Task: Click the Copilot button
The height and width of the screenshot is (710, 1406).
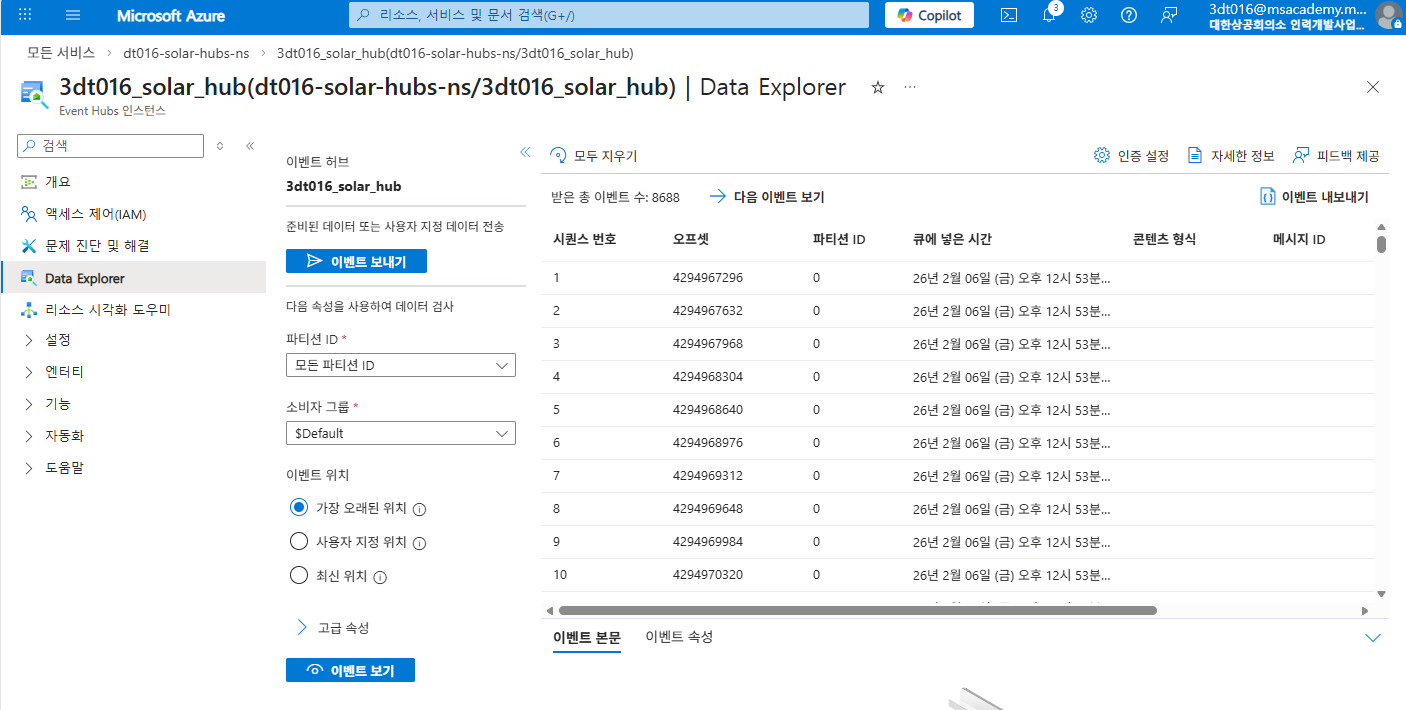Action: click(x=929, y=15)
